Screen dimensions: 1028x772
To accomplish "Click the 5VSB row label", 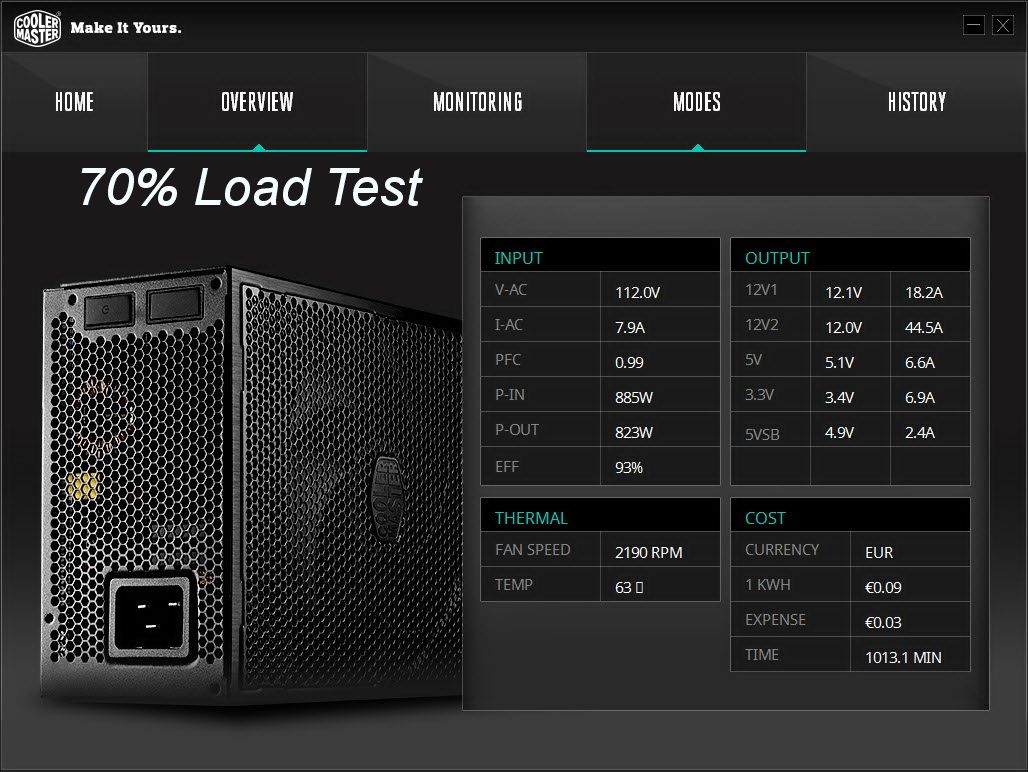I will point(762,434).
